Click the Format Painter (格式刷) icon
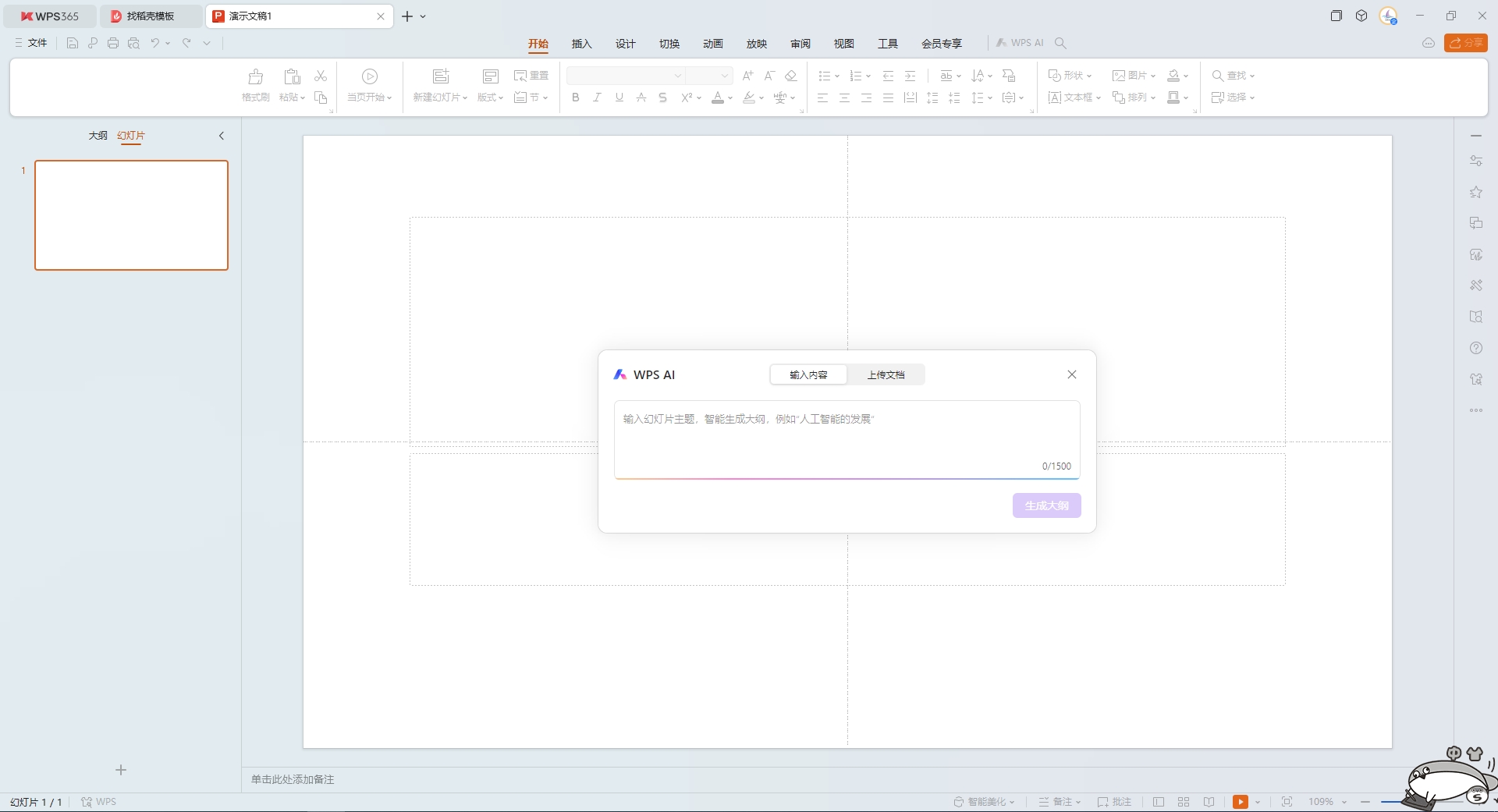 tap(255, 76)
